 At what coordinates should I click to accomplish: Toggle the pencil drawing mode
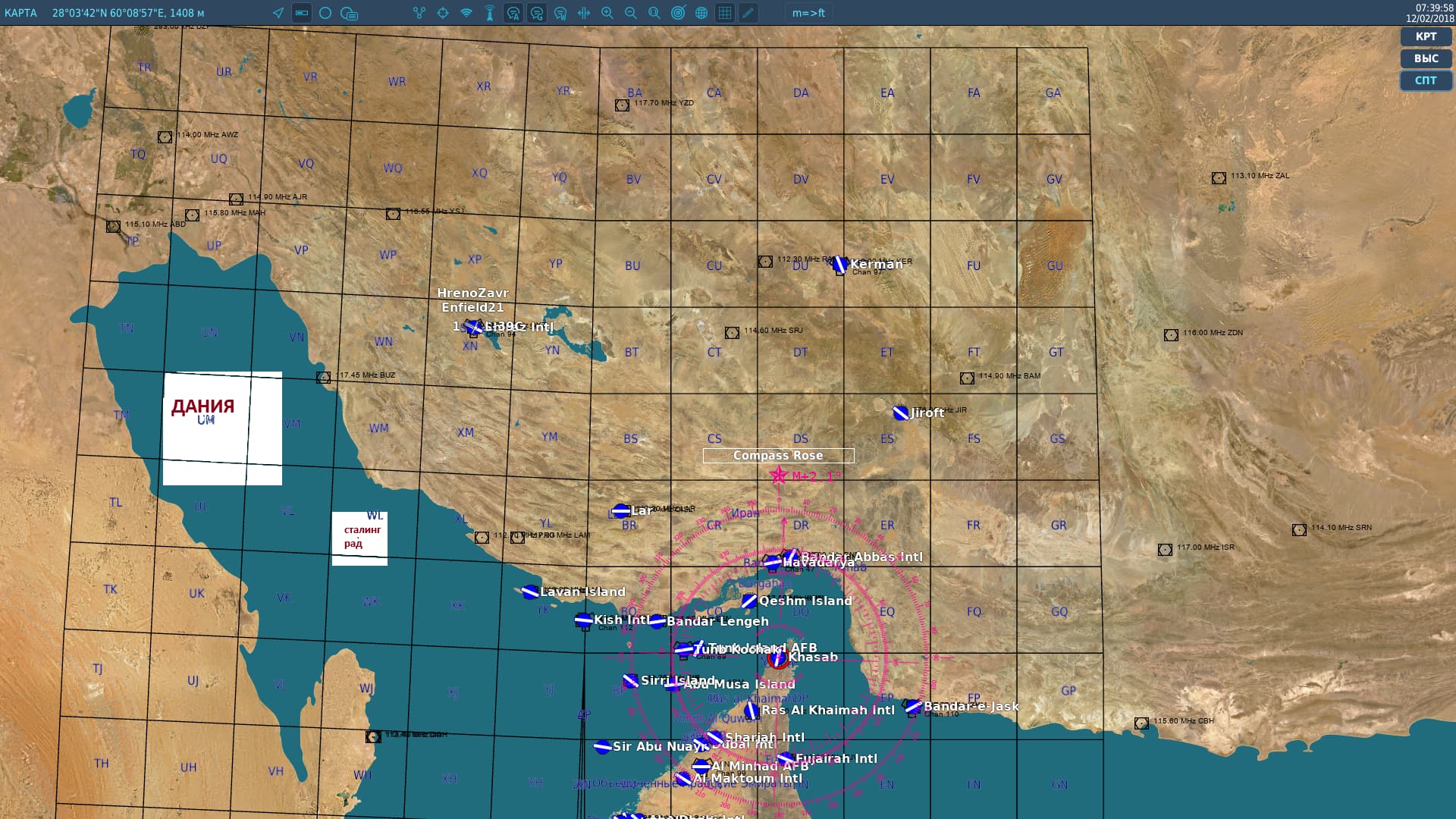coord(748,13)
